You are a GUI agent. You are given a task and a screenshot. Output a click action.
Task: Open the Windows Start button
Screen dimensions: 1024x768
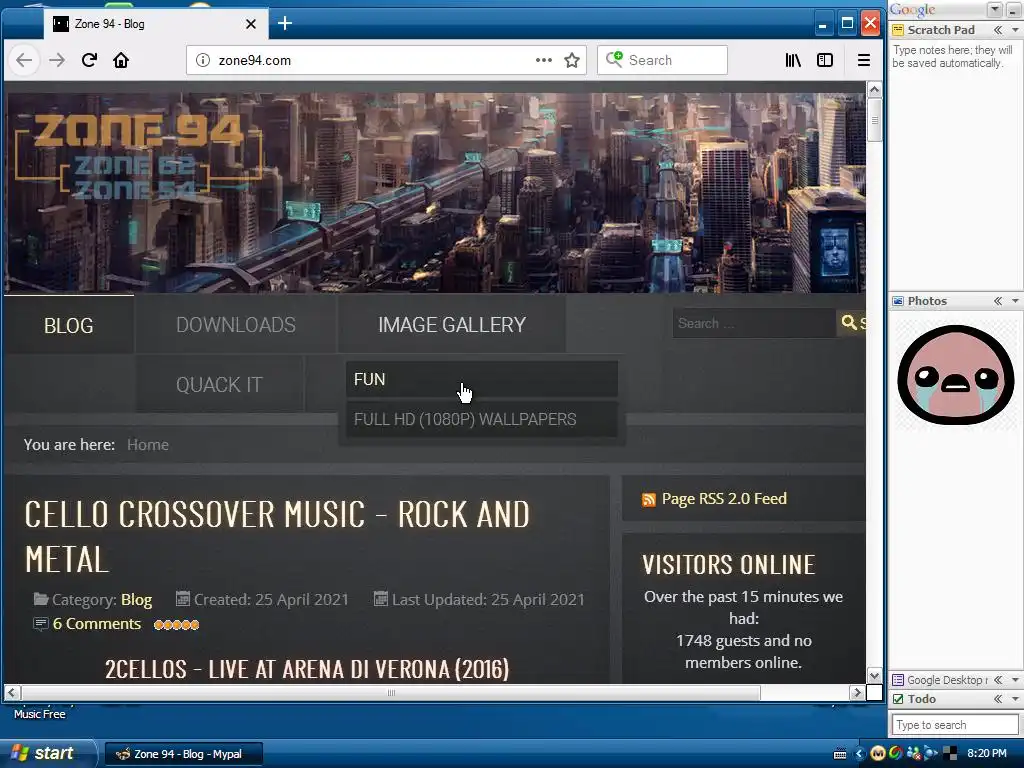[46, 753]
